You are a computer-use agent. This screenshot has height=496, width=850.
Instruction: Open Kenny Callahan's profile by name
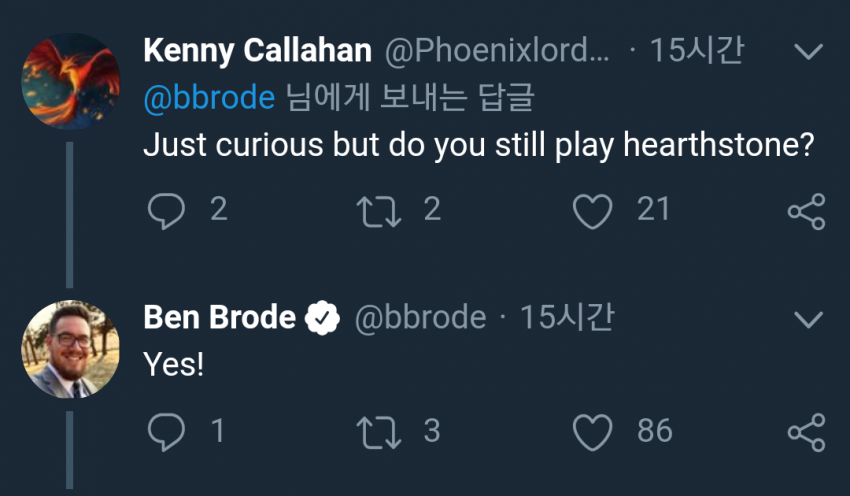point(258,50)
